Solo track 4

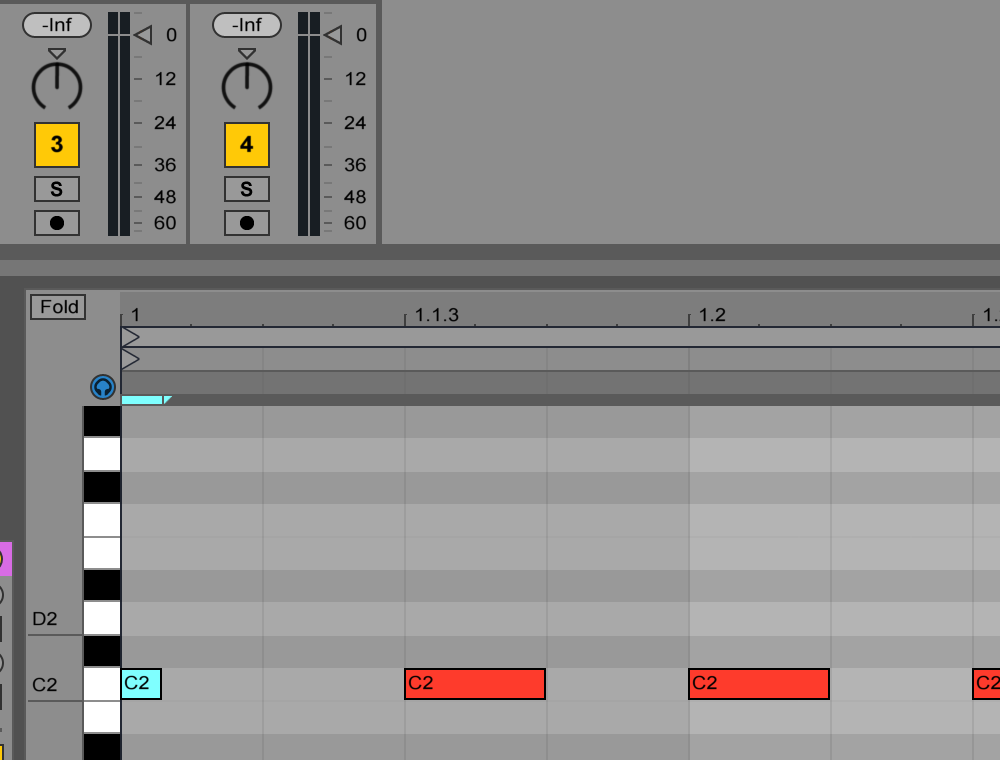tap(247, 189)
